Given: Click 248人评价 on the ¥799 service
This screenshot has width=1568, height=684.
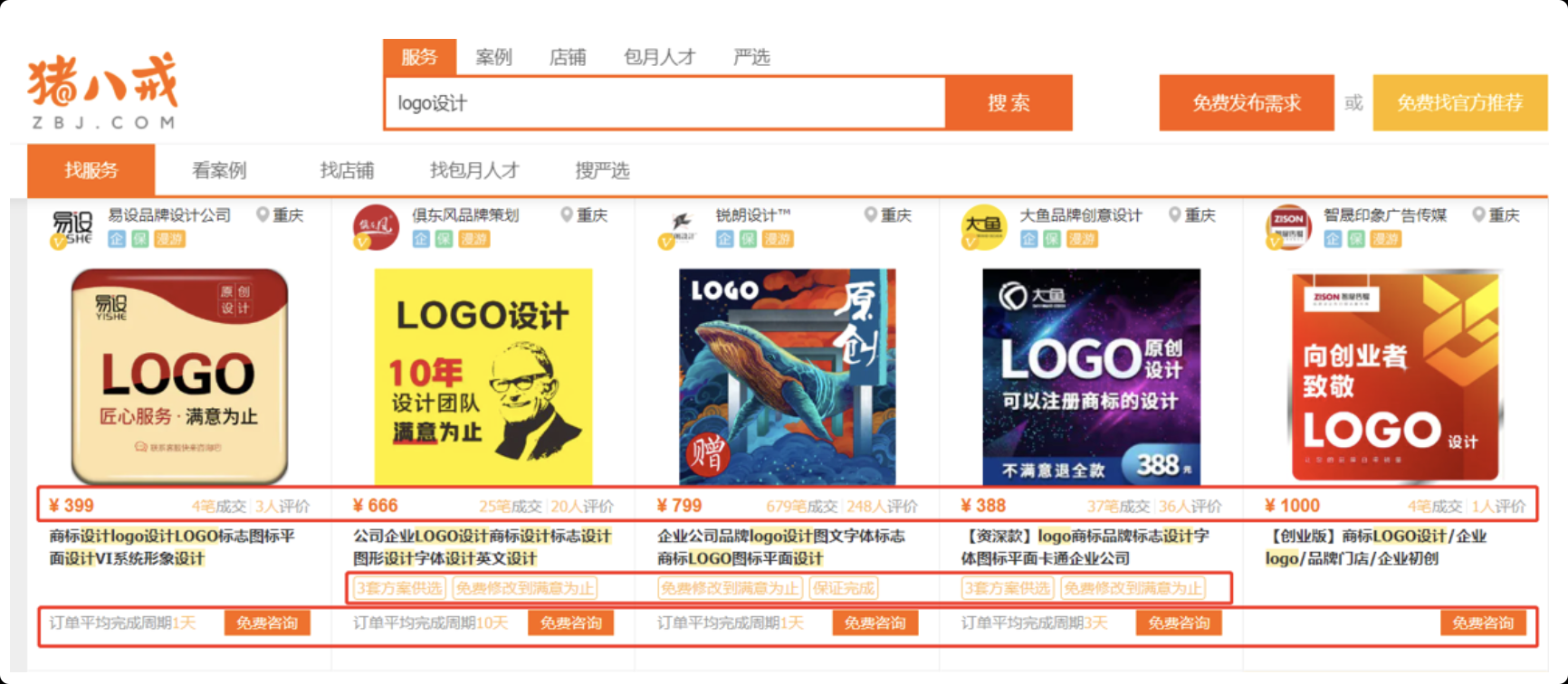Looking at the screenshot, I should 882,507.
